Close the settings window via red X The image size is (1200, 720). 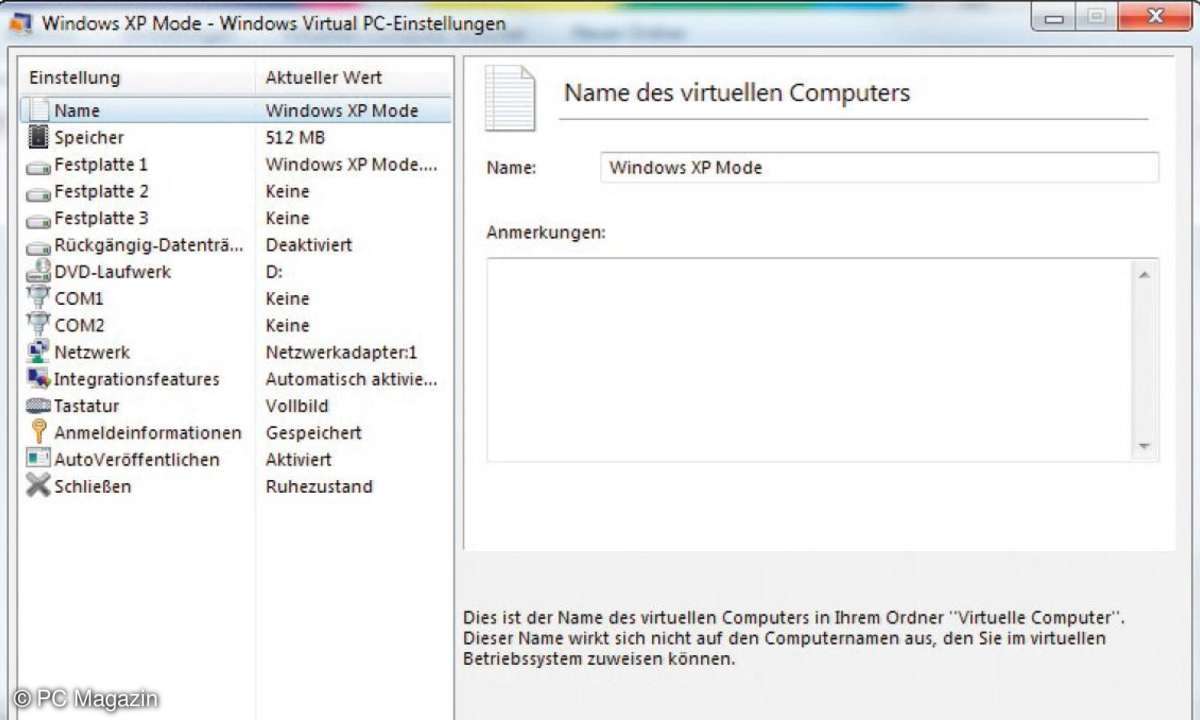point(1156,17)
